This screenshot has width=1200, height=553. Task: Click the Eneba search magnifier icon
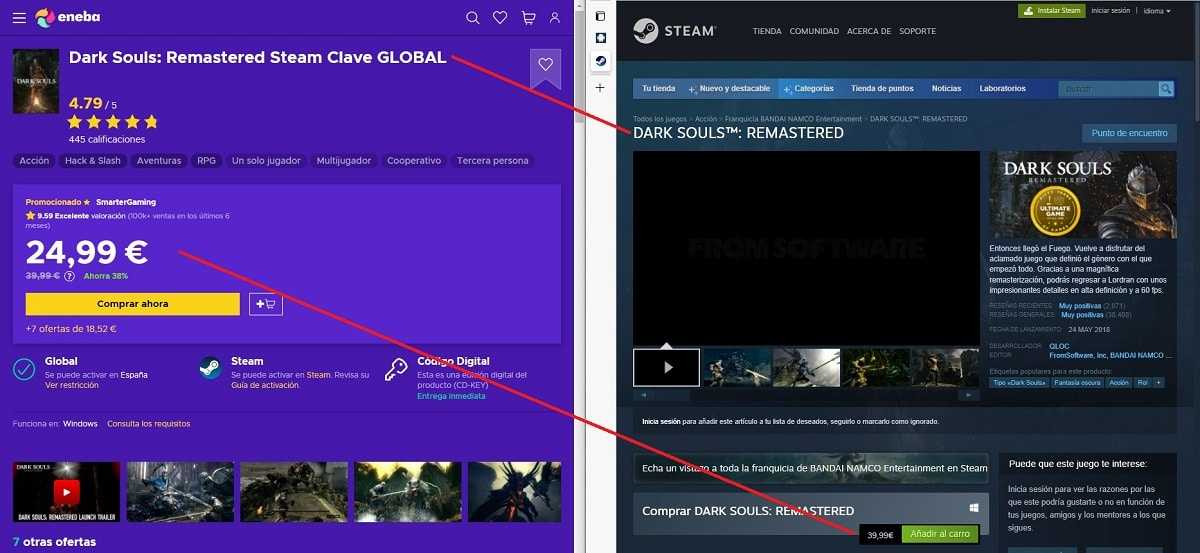click(x=473, y=18)
